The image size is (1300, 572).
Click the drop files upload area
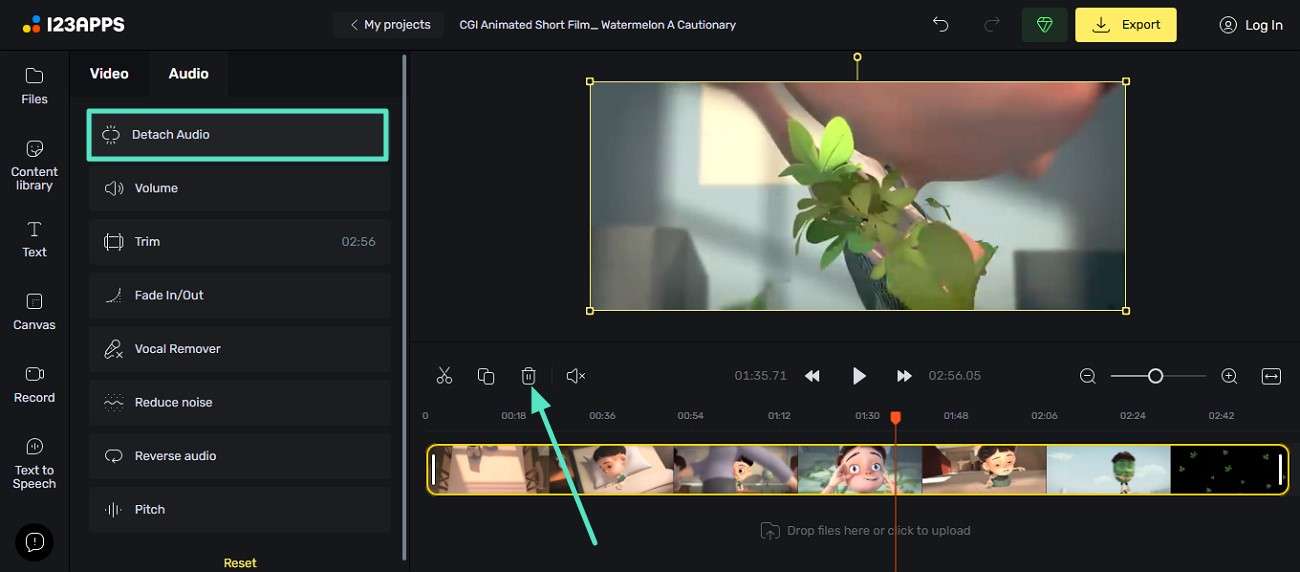click(x=865, y=531)
